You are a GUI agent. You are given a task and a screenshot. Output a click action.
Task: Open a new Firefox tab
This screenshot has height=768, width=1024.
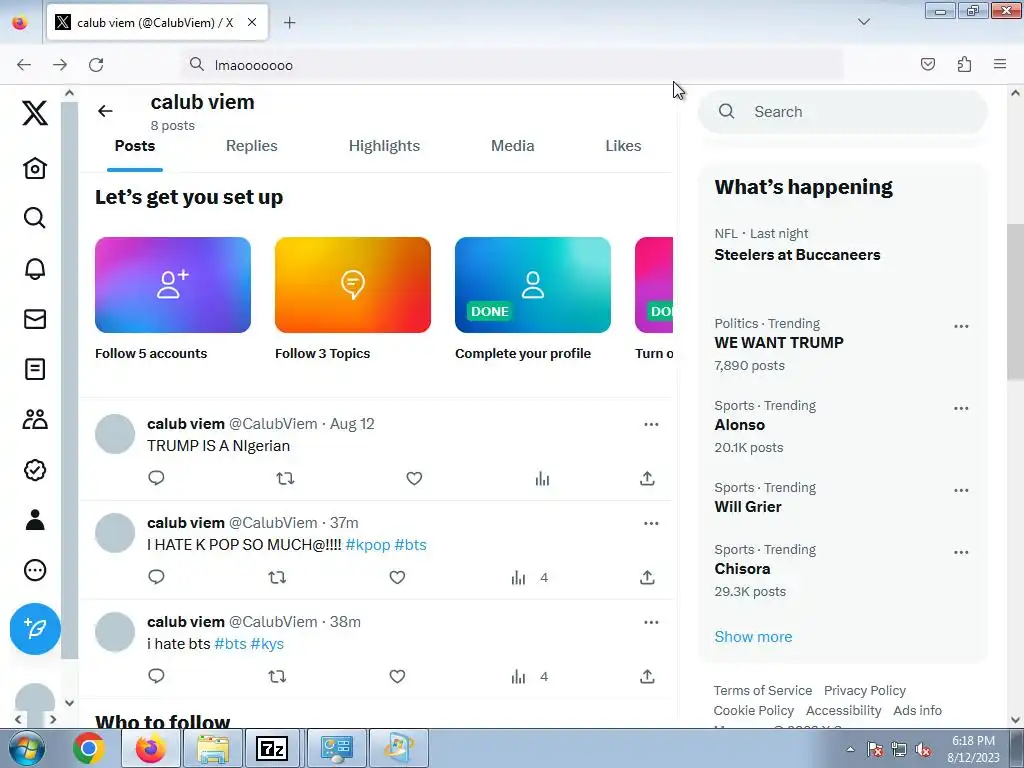tap(289, 23)
